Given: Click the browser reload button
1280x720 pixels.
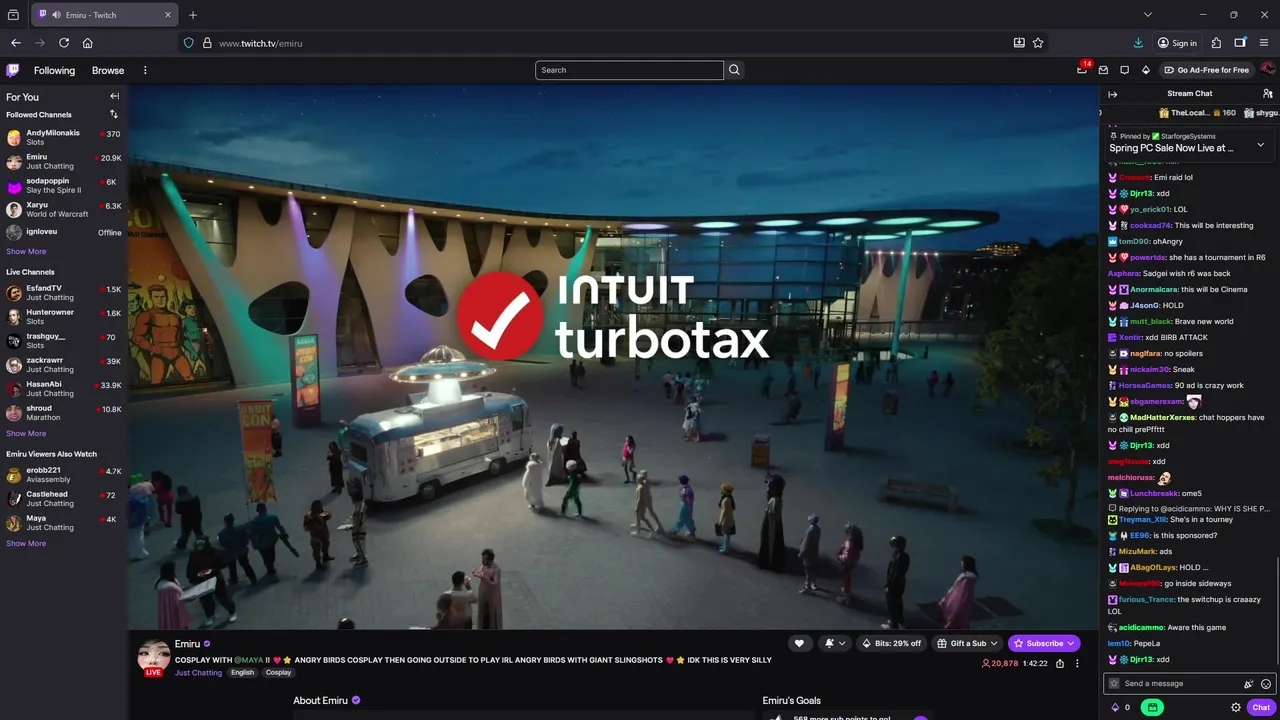Looking at the screenshot, I should [64, 43].
